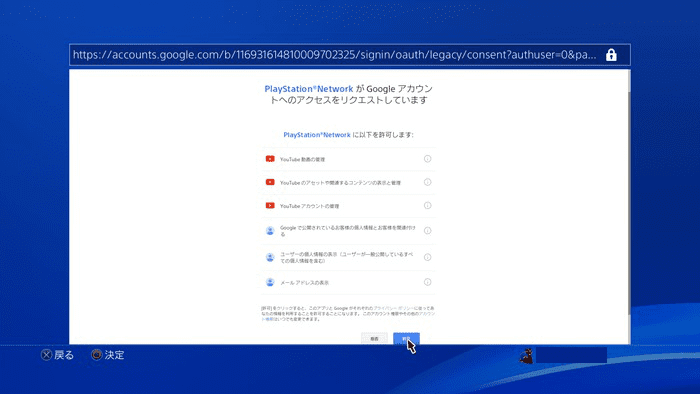Open info for the YouTubeのアセット permission
The image size is (700, 394).
click(427, 182)
